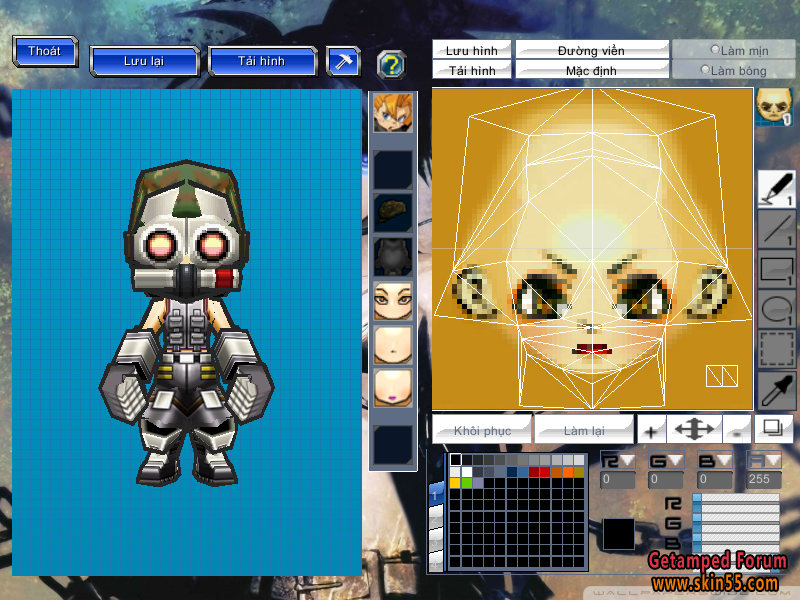Click the Mặc định default button
The image size is (800, 600).
[x=592, y=69]
